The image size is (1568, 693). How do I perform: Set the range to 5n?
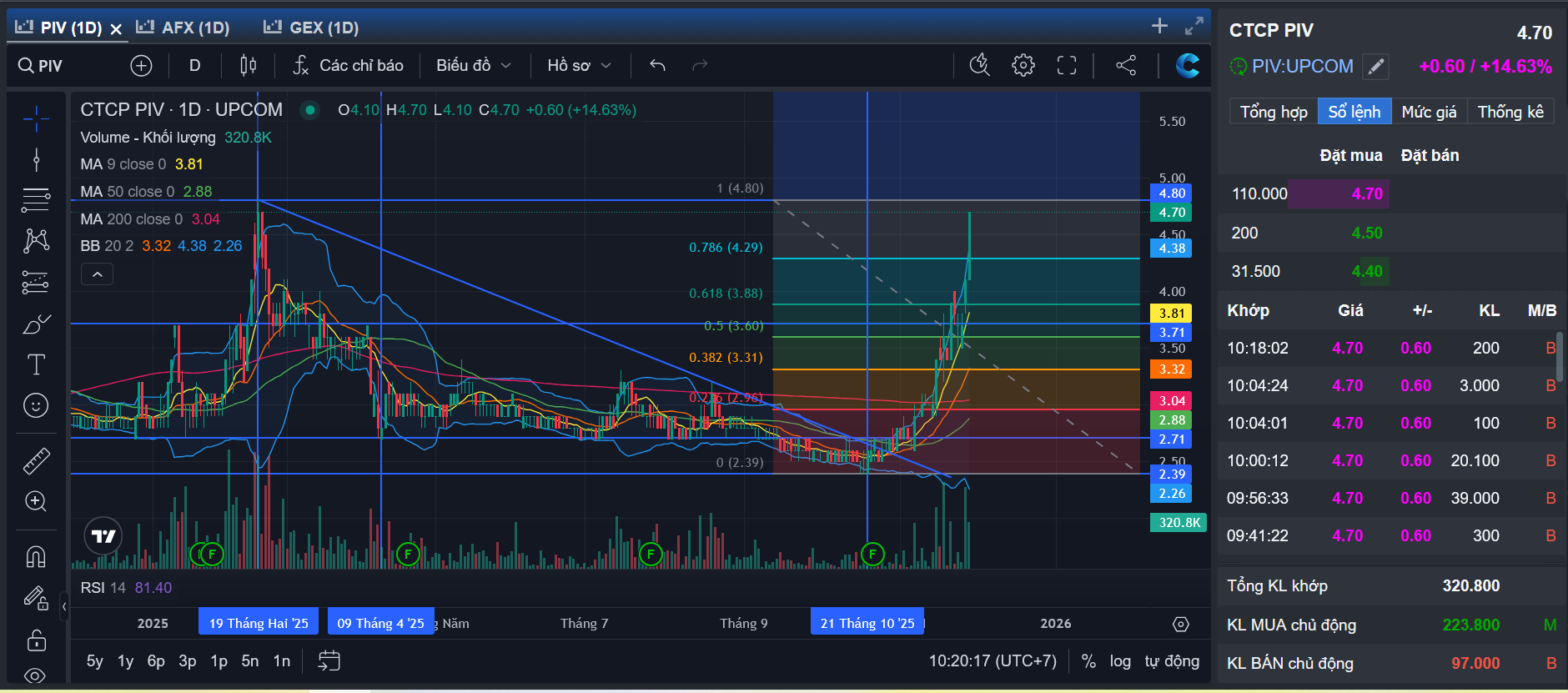point(250,661)
